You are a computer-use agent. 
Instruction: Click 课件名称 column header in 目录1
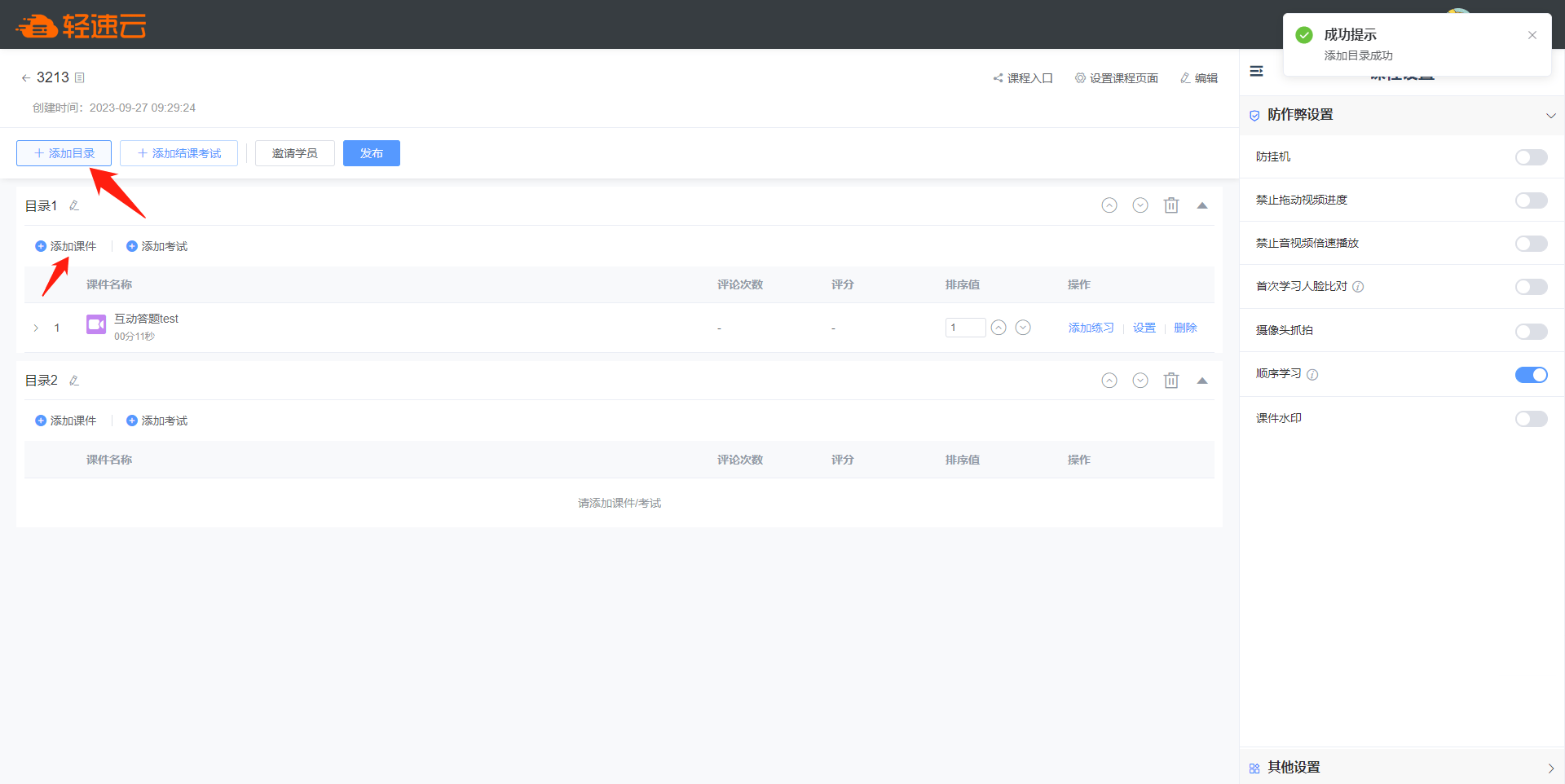[109, 284]
